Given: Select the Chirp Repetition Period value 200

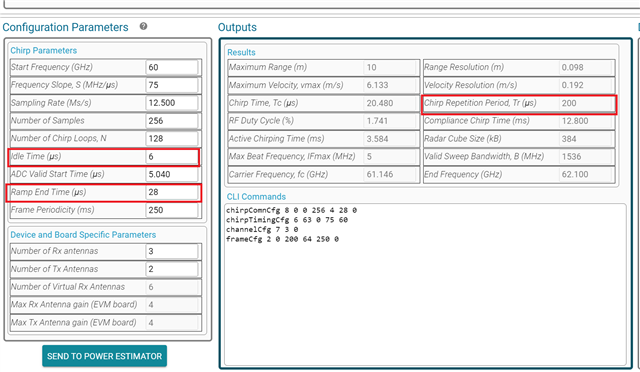Looking at the screenshot, I should (x=585, y=103).
